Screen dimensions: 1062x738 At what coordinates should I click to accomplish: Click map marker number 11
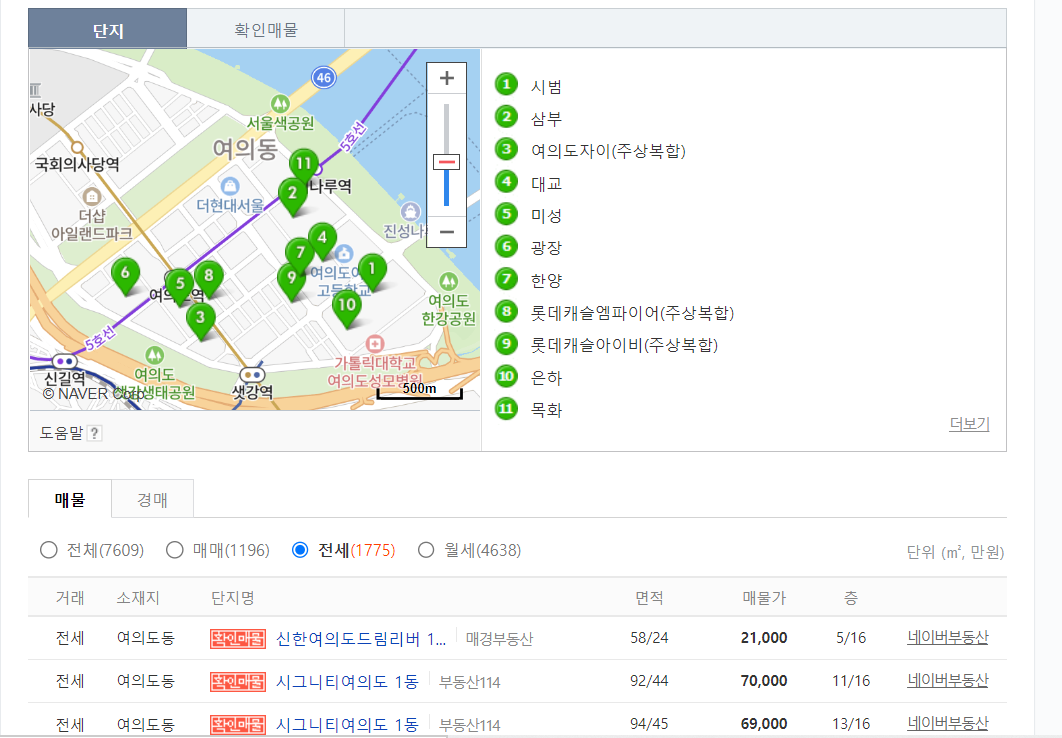click(x=303, y=165)
